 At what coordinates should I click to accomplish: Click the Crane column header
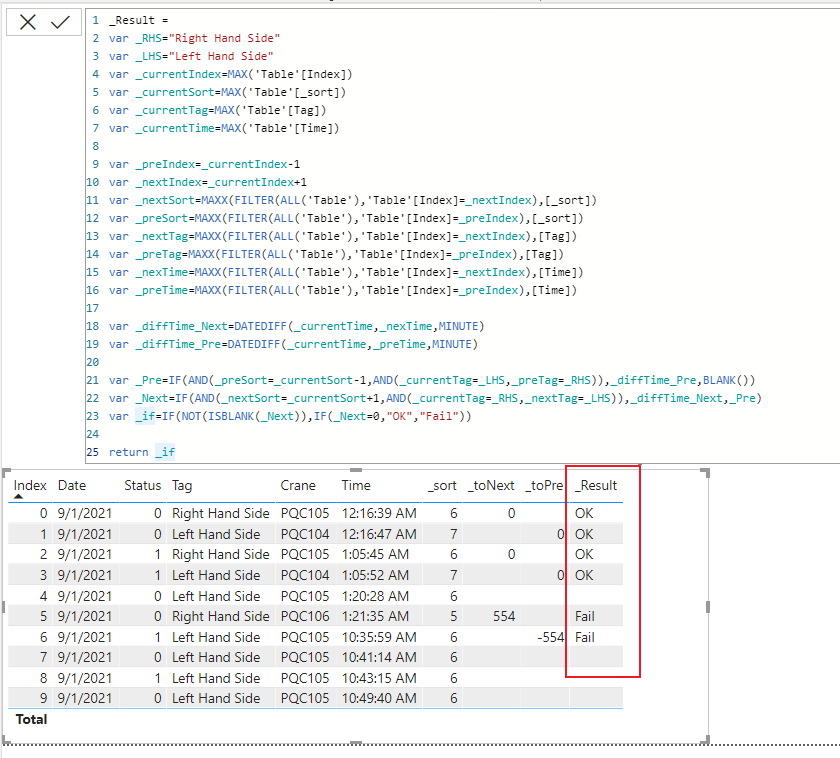298,485
